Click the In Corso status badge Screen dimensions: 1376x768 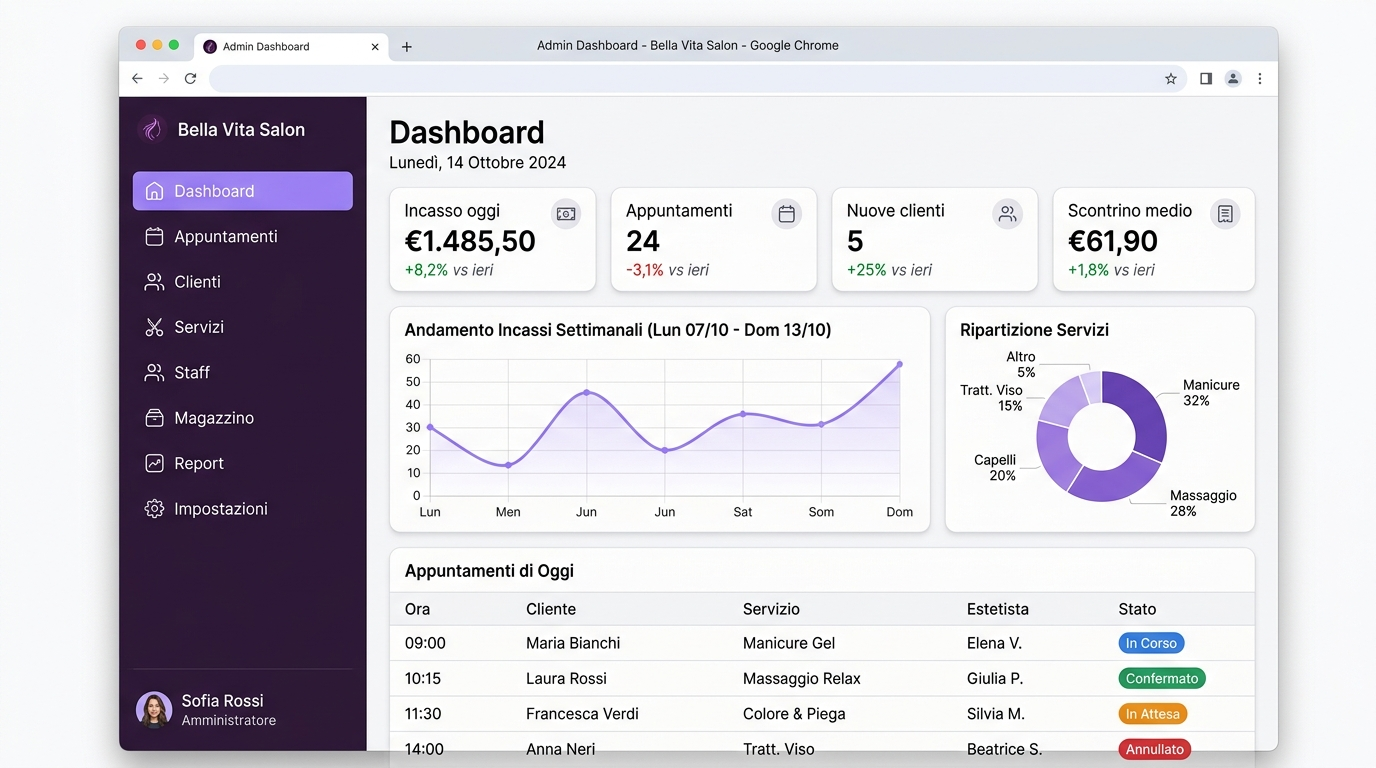pyautogui.click(x=1151, y=643)
